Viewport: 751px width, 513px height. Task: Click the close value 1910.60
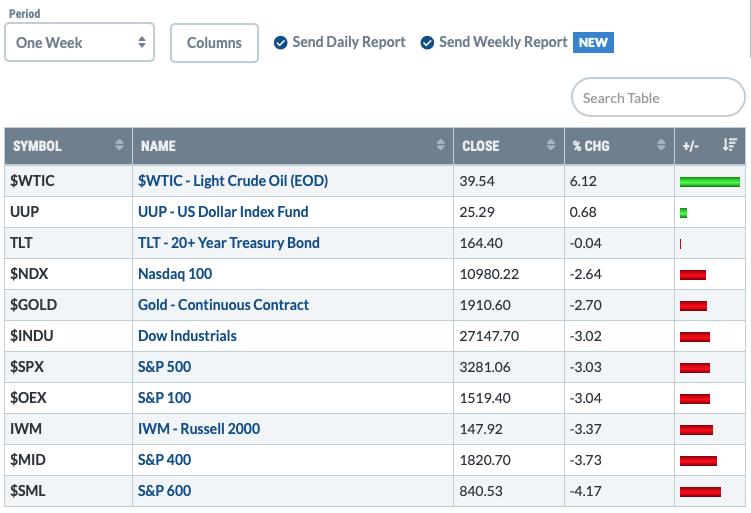pos(485,305)
